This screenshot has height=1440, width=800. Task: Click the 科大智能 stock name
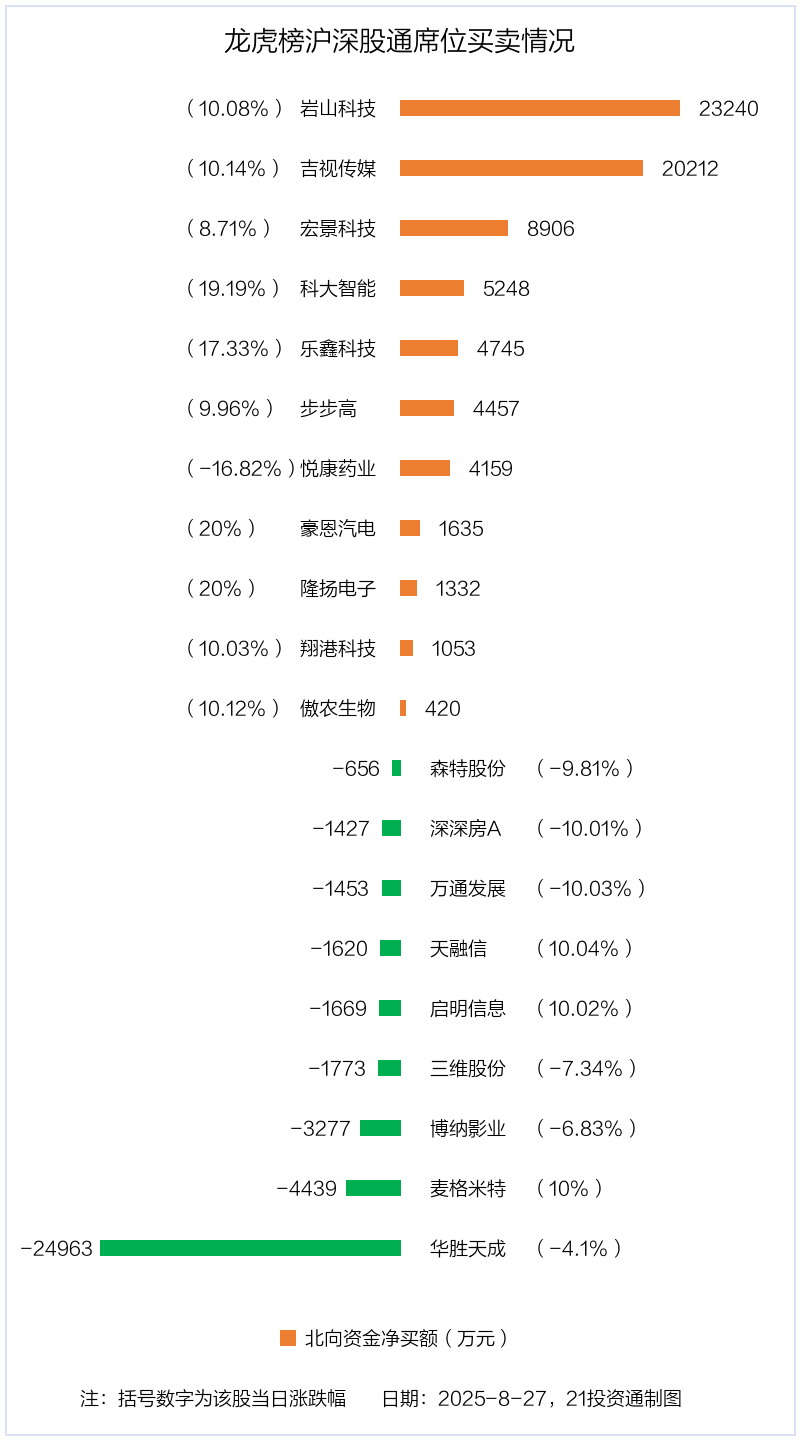338,288
